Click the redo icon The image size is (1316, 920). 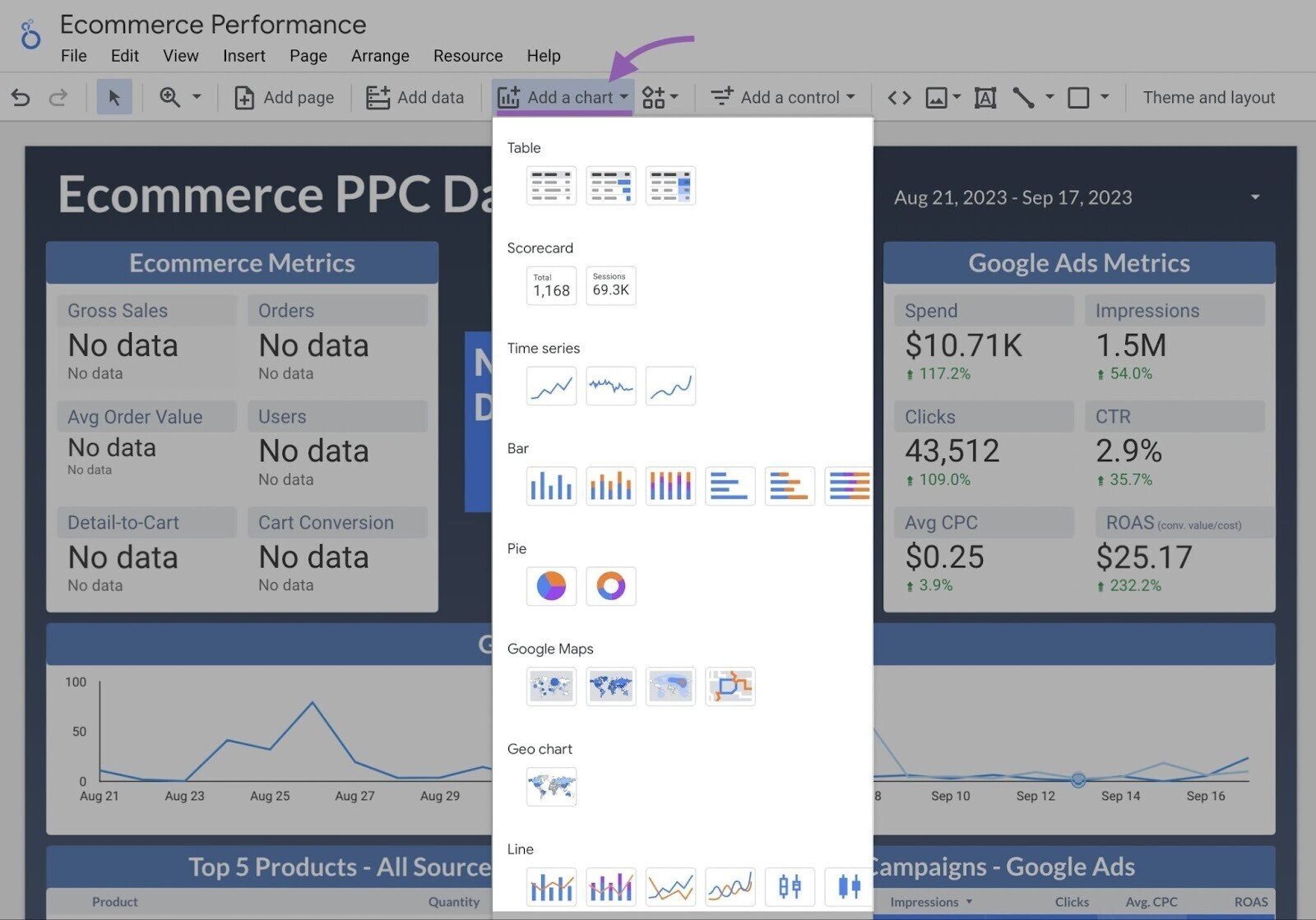[x=58, y=97]
